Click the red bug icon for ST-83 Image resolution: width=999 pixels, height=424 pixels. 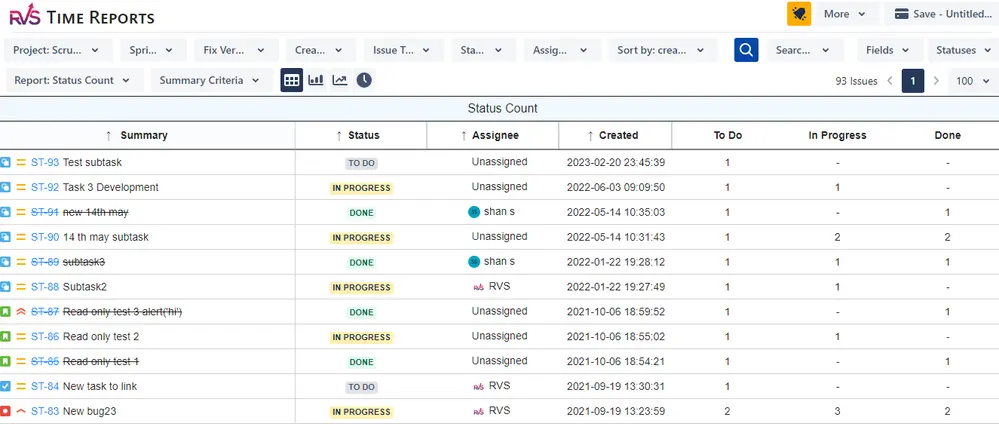[6, 411]
